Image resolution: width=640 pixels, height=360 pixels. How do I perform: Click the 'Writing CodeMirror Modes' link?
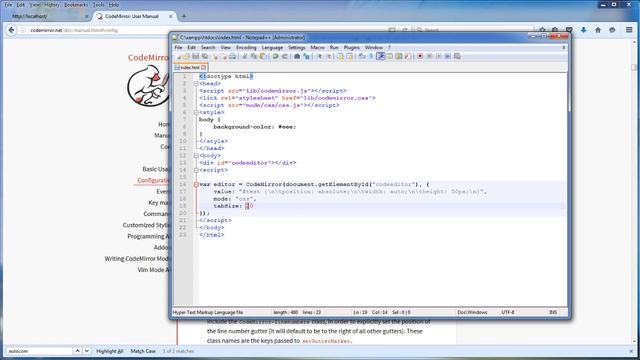coord(137,259)
